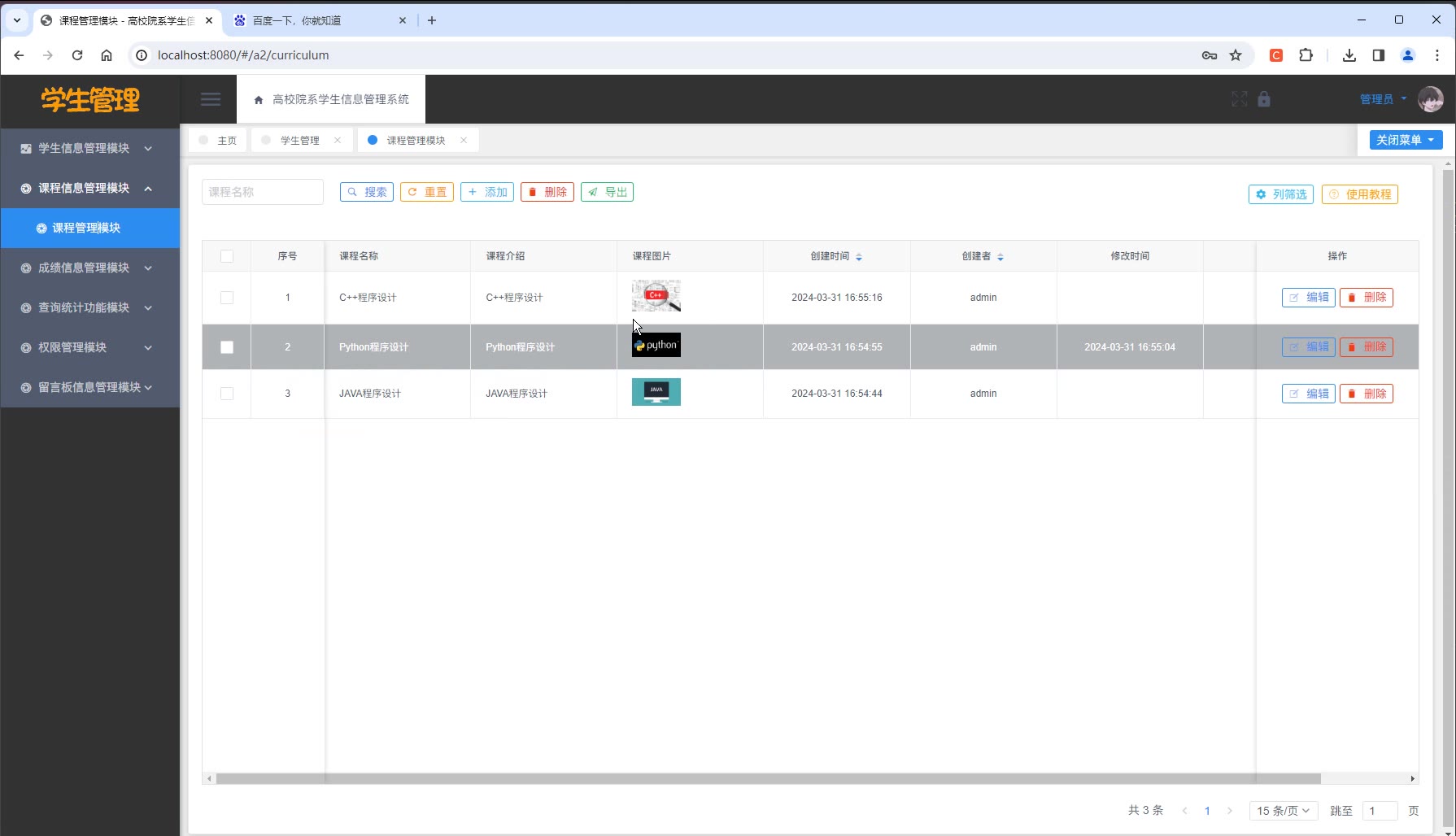Click the password key icon in the address bar
This screenshot has height=836, width=1456.
pyautogui.click(x=1210, y=55)
